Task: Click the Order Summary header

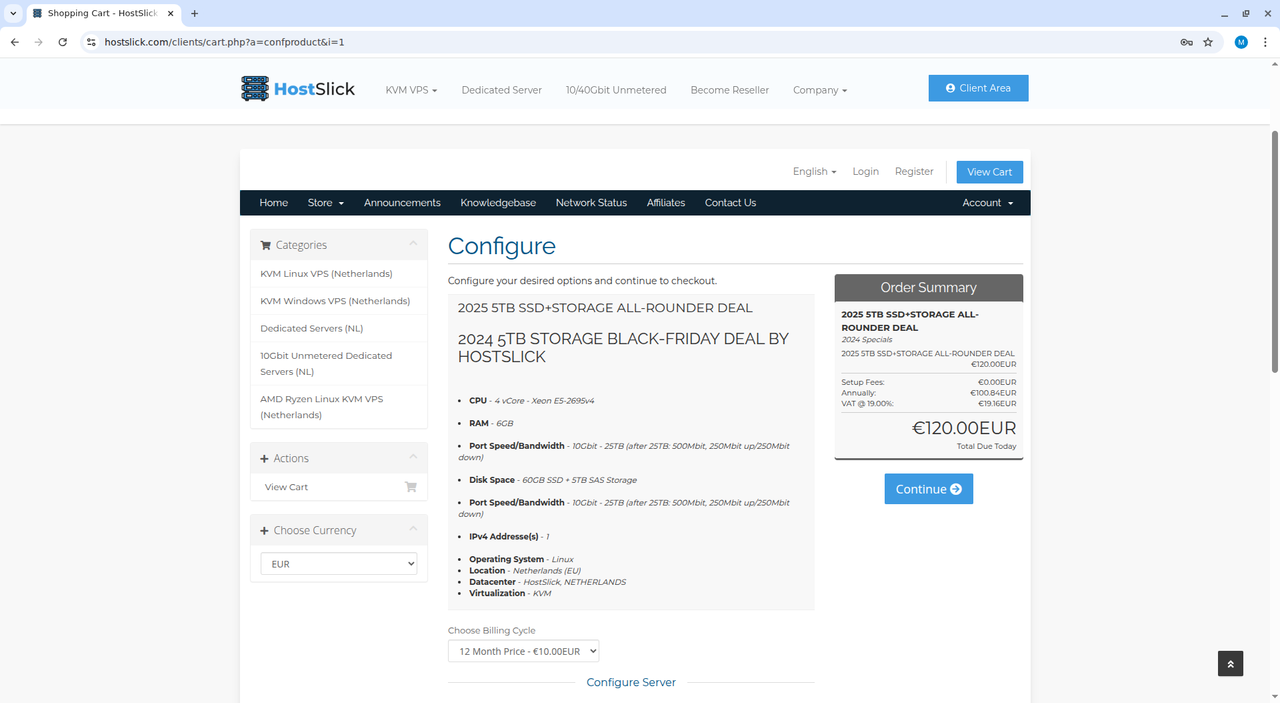Action: click(929, 288)
